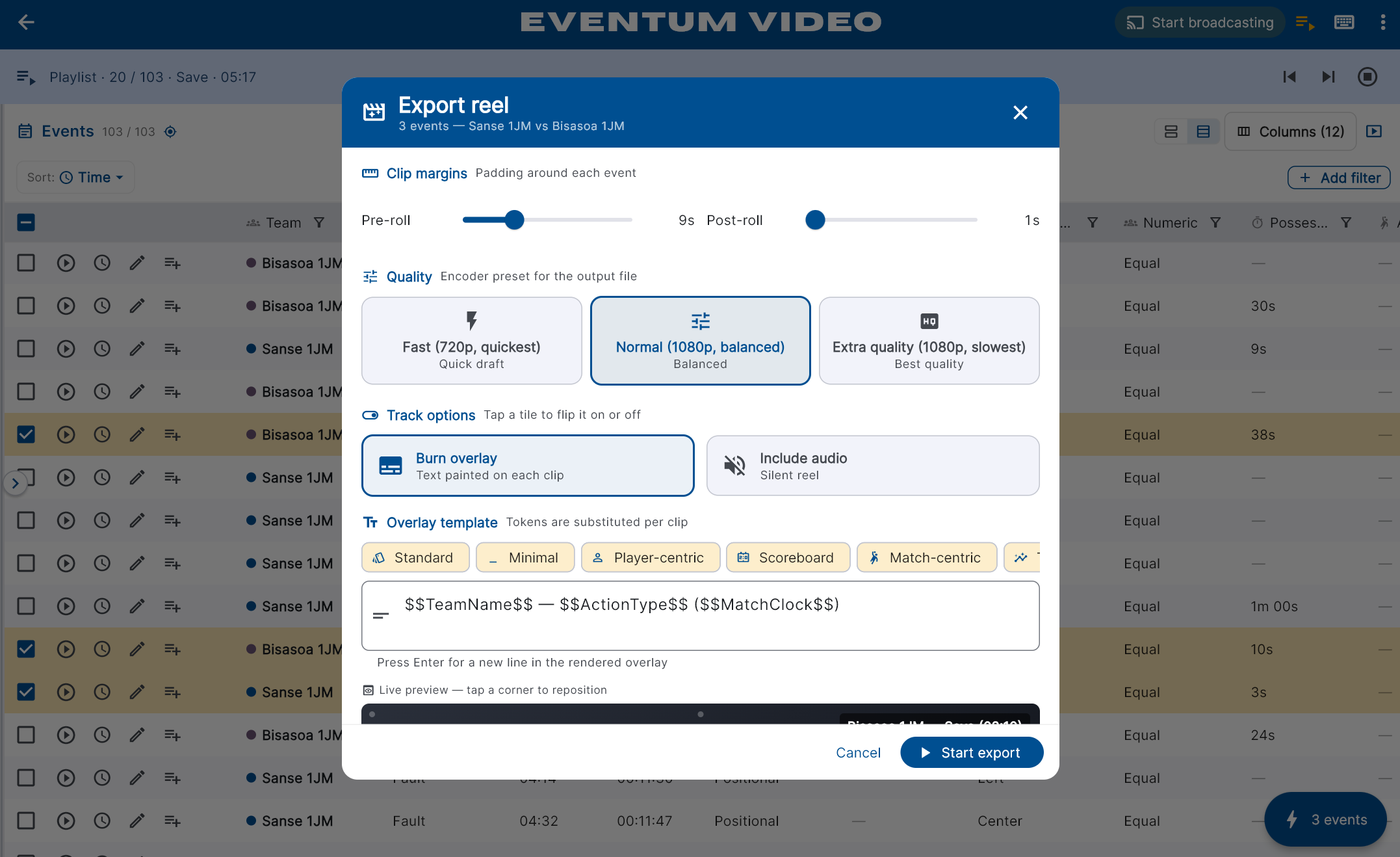
Task: Skip to the next playlist item
Action: [x=1329, y=77]
